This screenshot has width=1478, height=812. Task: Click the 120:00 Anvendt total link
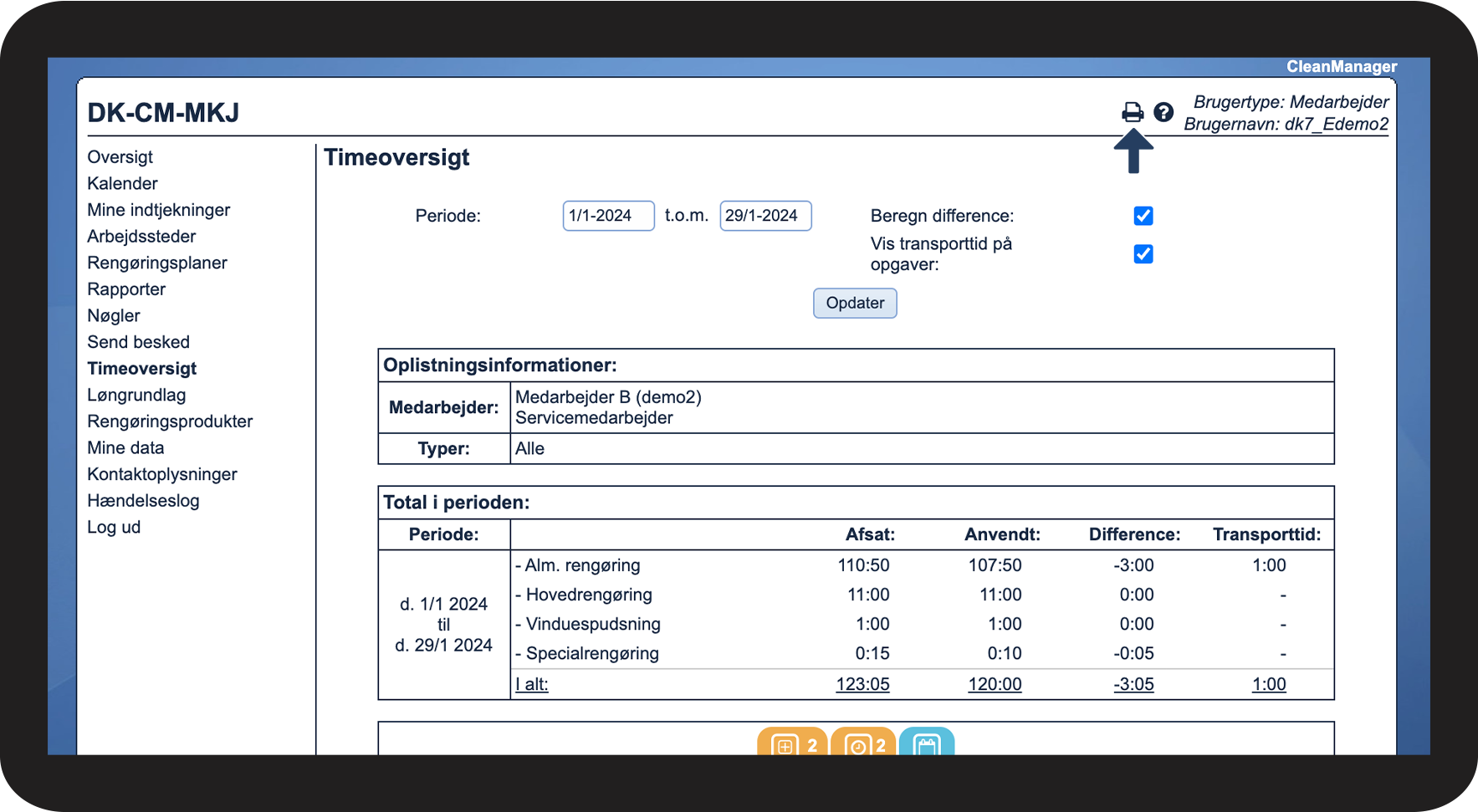click(995, 684)
